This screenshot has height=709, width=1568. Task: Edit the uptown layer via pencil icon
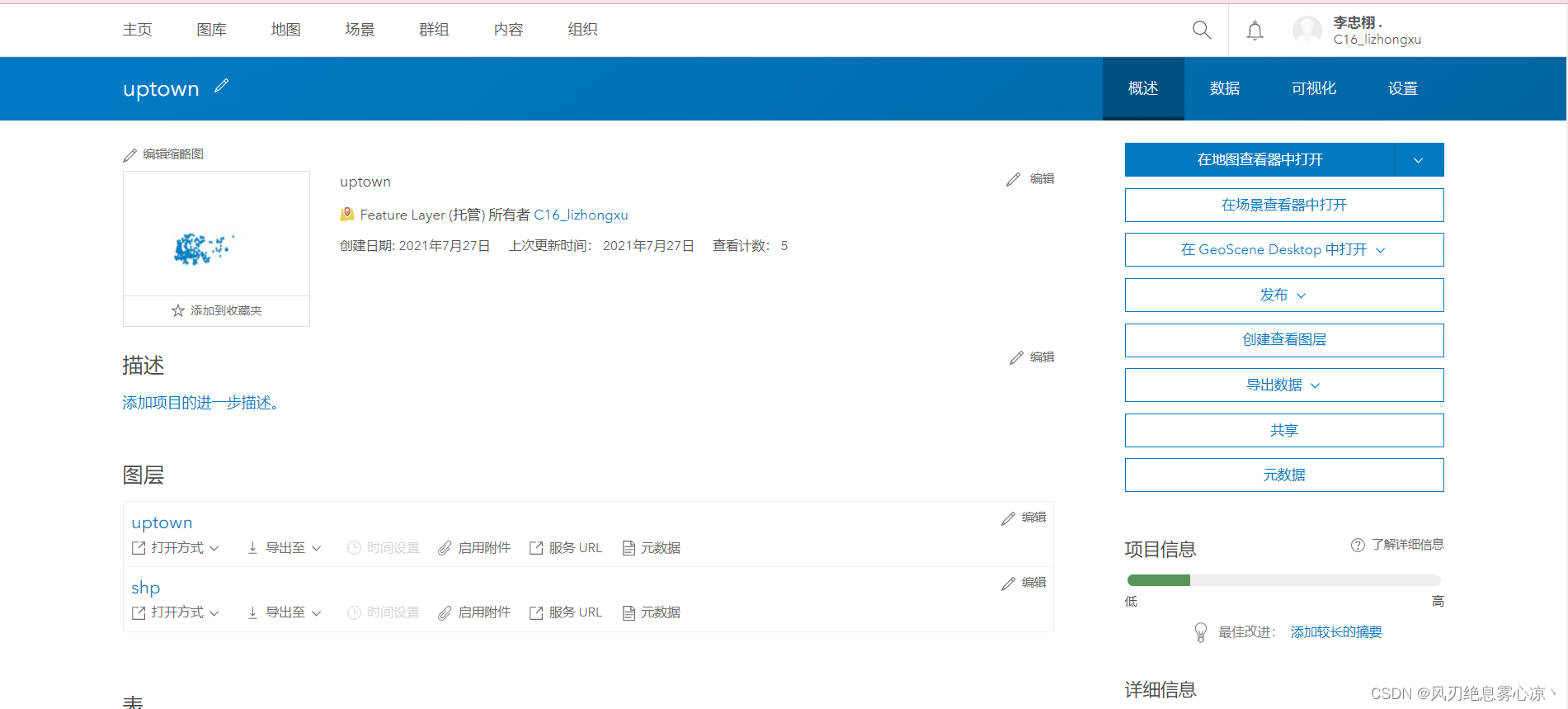tap(1008, 518)
